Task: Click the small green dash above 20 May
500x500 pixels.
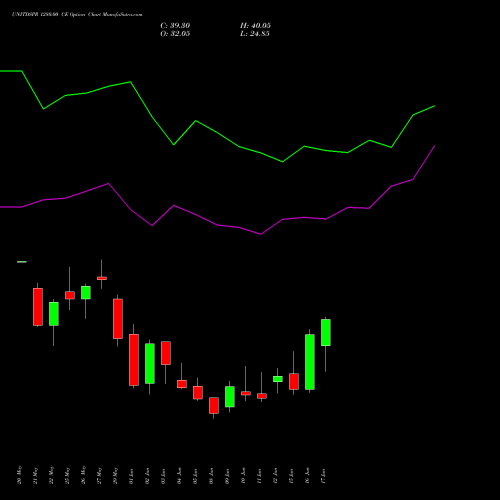Action: click(x=22, y=262)
